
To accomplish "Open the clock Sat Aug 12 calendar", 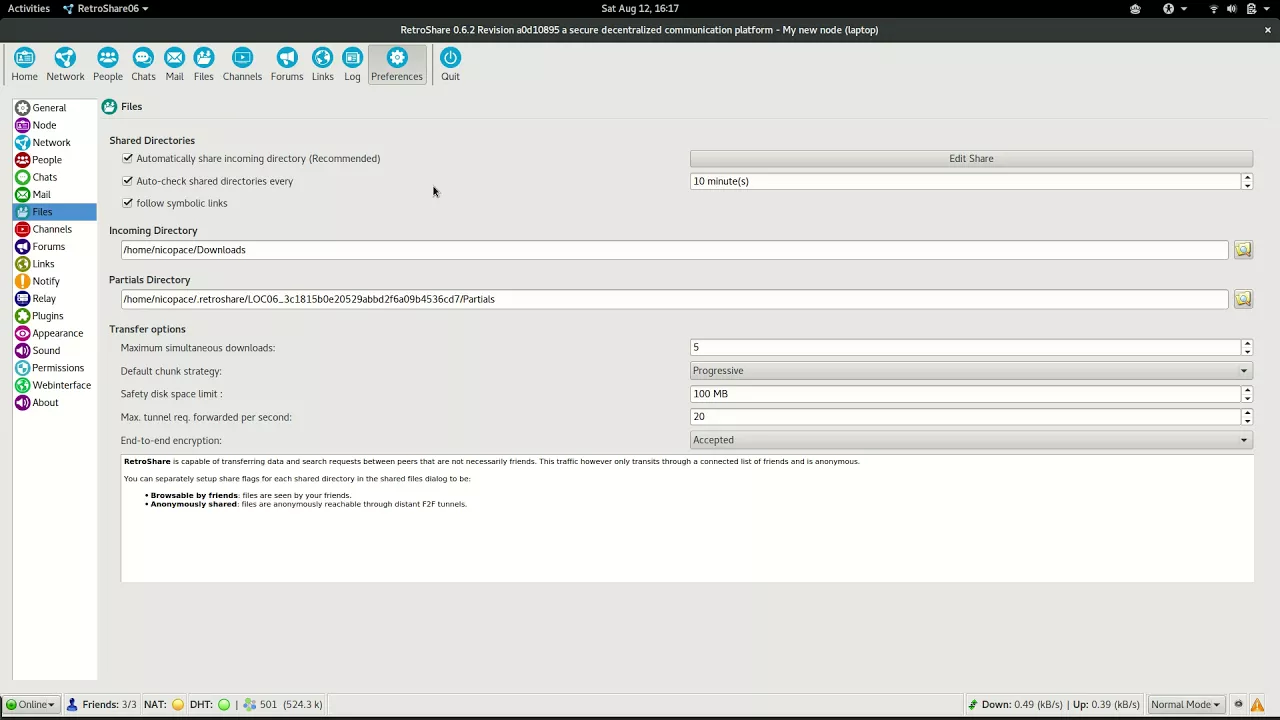I will pos(640,9).
